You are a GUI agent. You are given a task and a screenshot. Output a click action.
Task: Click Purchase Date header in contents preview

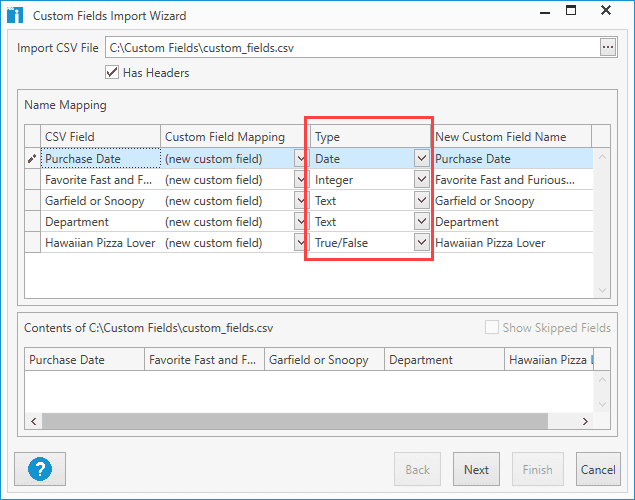click(84, 359)
